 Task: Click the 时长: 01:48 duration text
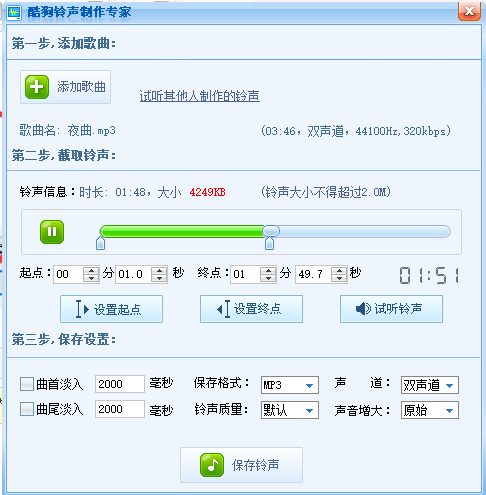(112, 192)
